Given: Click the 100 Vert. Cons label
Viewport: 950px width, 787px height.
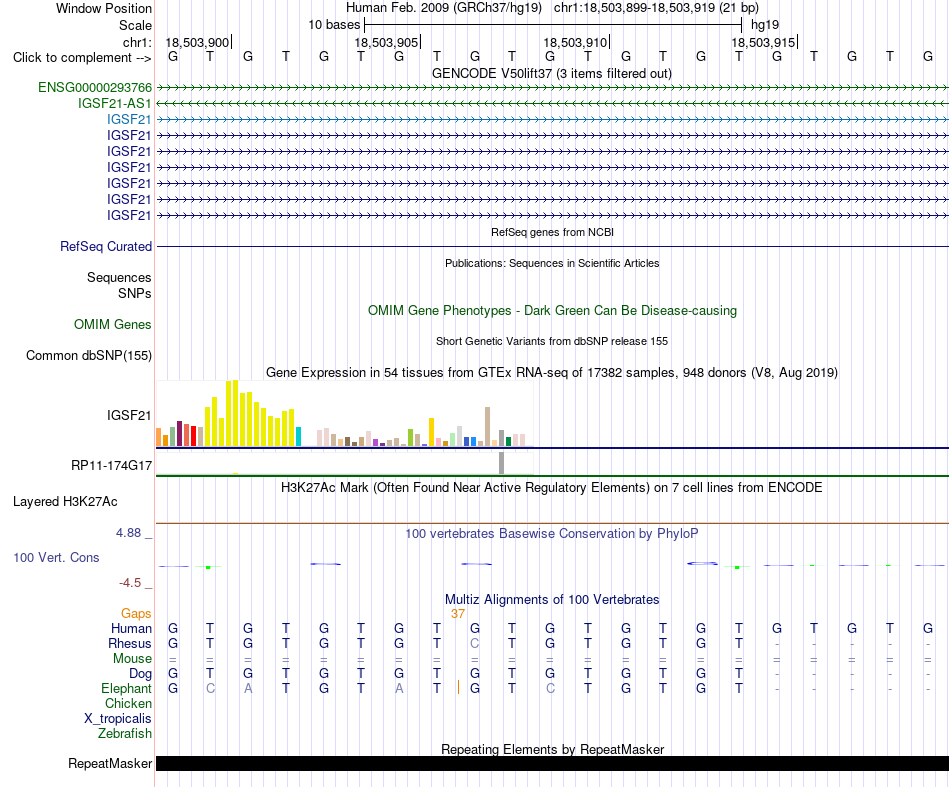Looking at the screenshot, I should [x=56, y=557].
